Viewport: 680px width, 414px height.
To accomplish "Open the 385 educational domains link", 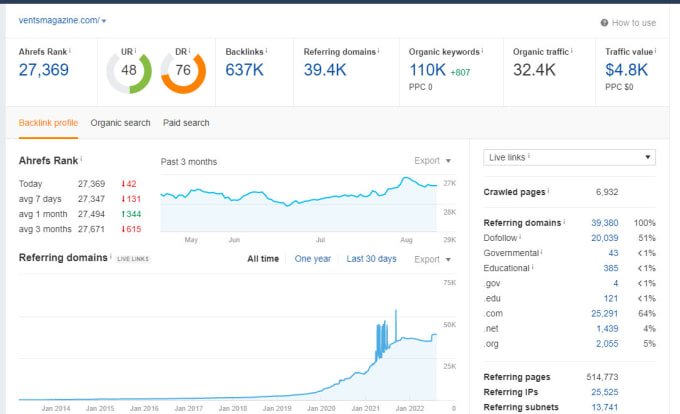I will pyautogui.click(x=611, y=268).
